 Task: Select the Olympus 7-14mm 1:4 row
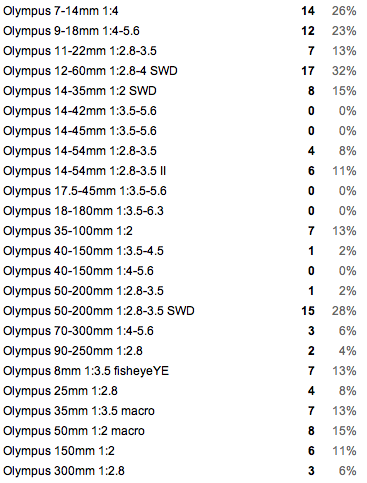click(x=180, y=11)
